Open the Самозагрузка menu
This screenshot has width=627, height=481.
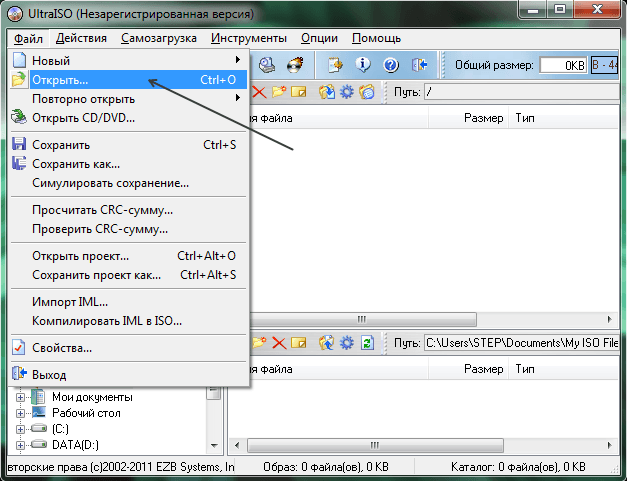(159, 38)
